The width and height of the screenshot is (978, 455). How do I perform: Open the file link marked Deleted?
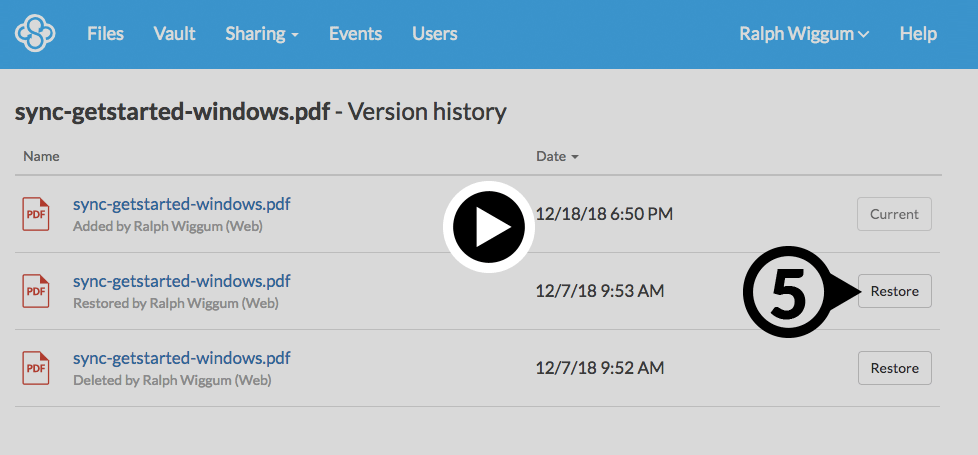[x=181, y=358]
